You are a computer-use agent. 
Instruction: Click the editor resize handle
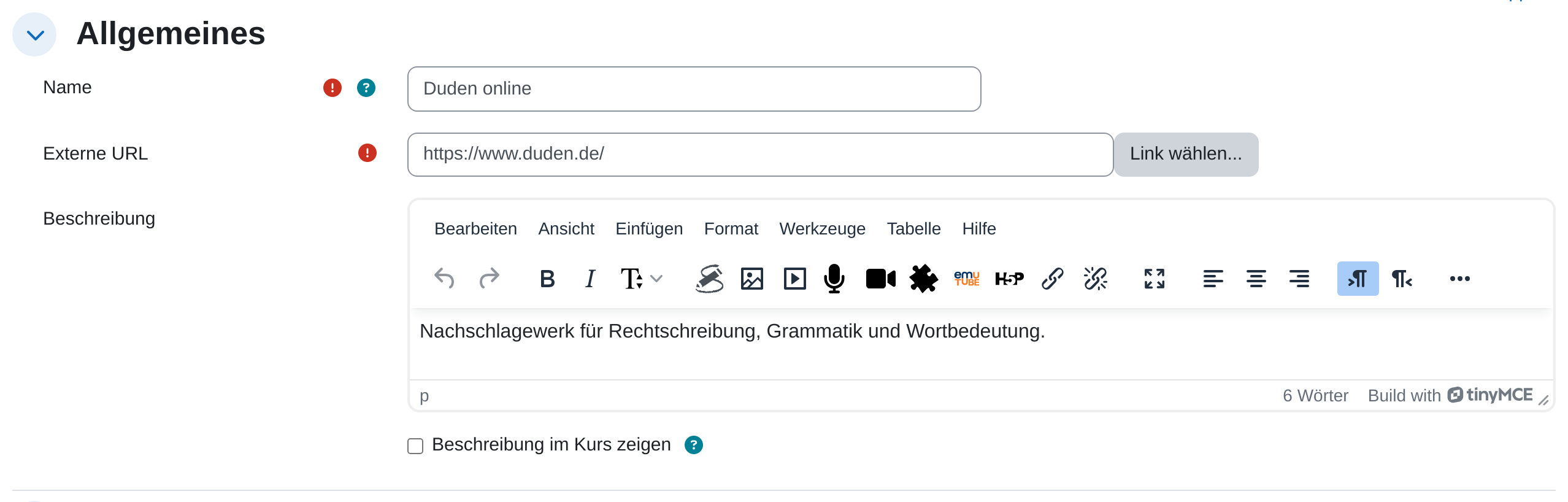(x=1543, y=400)
